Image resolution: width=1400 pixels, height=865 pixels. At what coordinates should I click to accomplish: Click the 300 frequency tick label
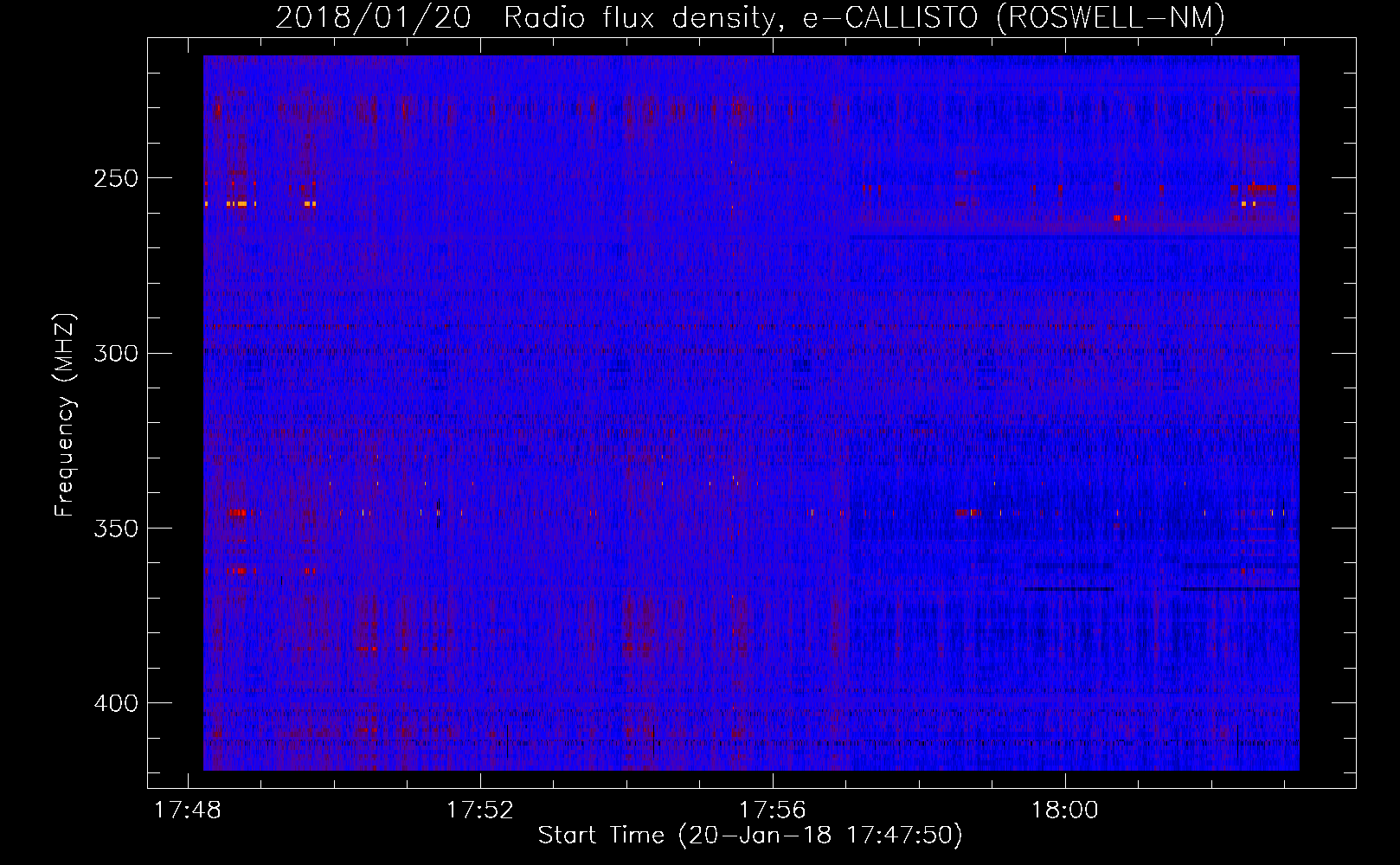click(x=116, y=354)
